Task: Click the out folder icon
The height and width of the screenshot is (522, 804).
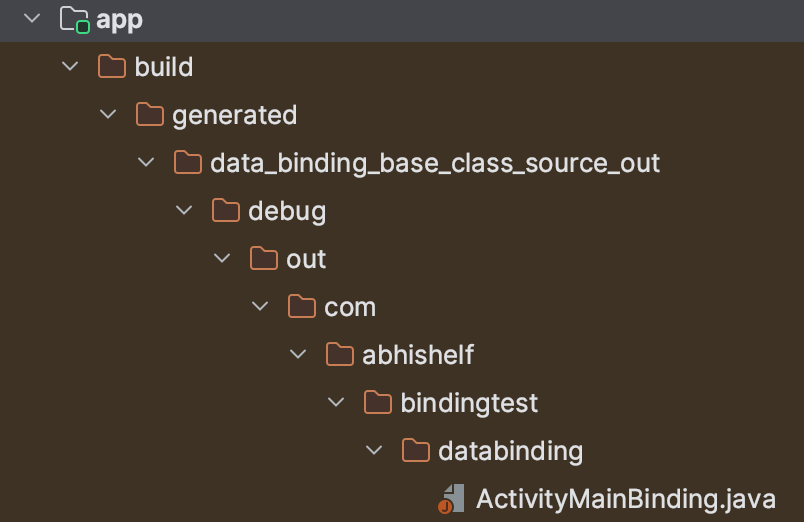Action: pyautogui.click(x=264, y=259)
